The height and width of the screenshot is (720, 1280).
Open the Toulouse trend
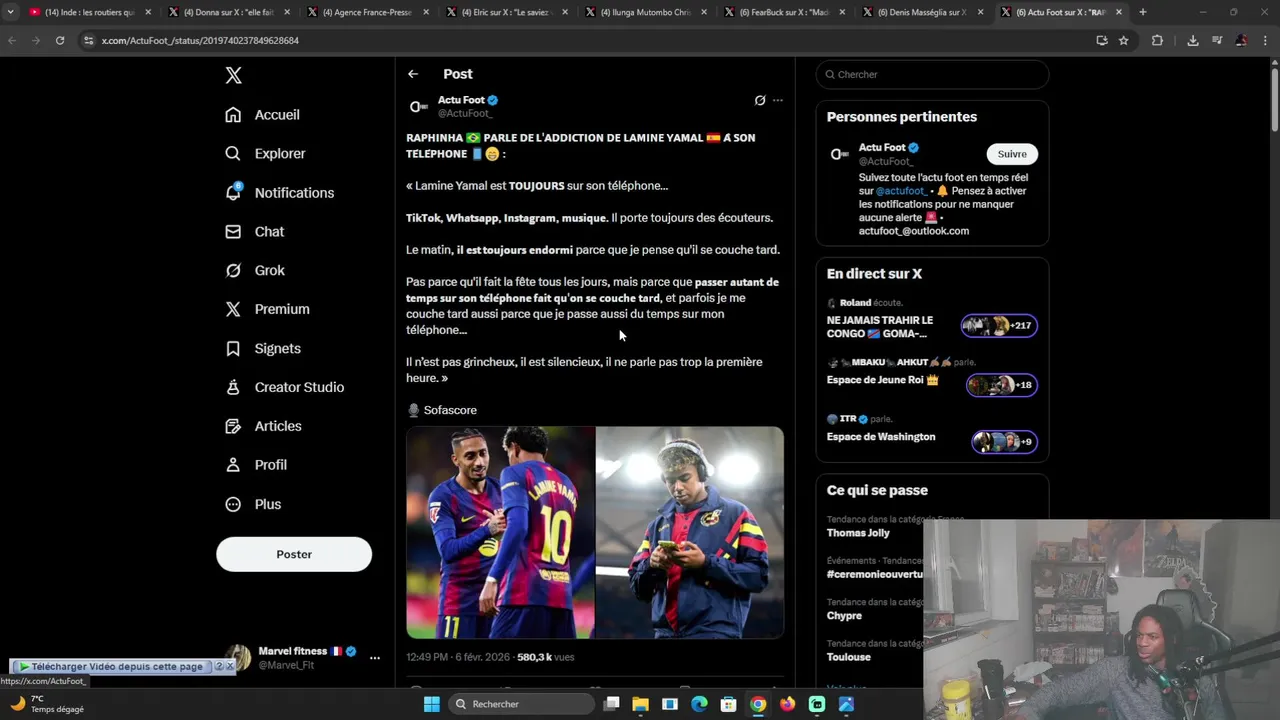848,657
